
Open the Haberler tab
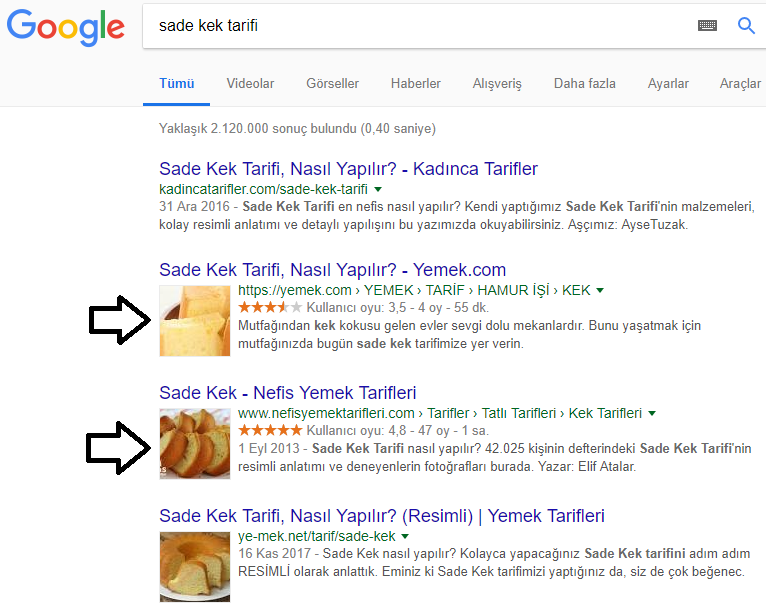[415, 84]
